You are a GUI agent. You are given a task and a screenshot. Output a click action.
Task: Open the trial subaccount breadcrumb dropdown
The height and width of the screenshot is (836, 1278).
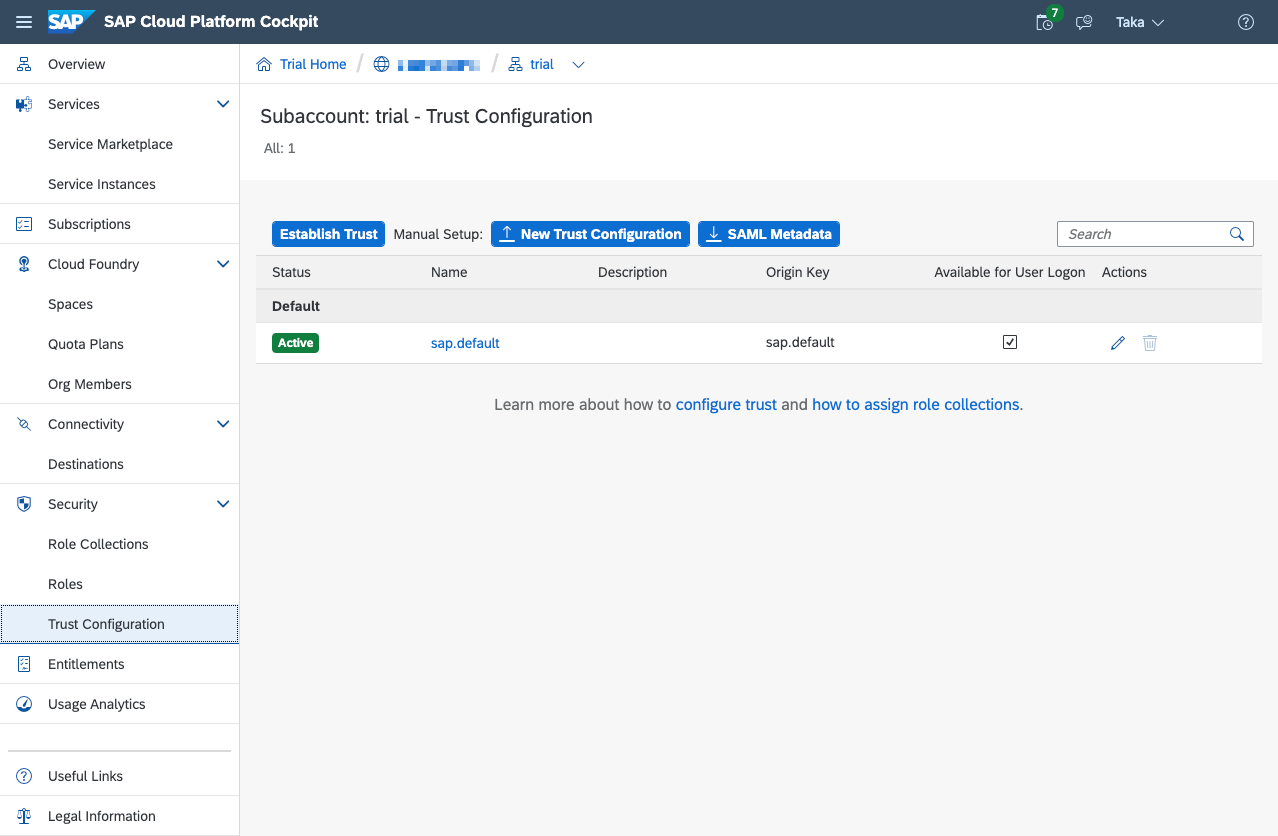[578, 65]
